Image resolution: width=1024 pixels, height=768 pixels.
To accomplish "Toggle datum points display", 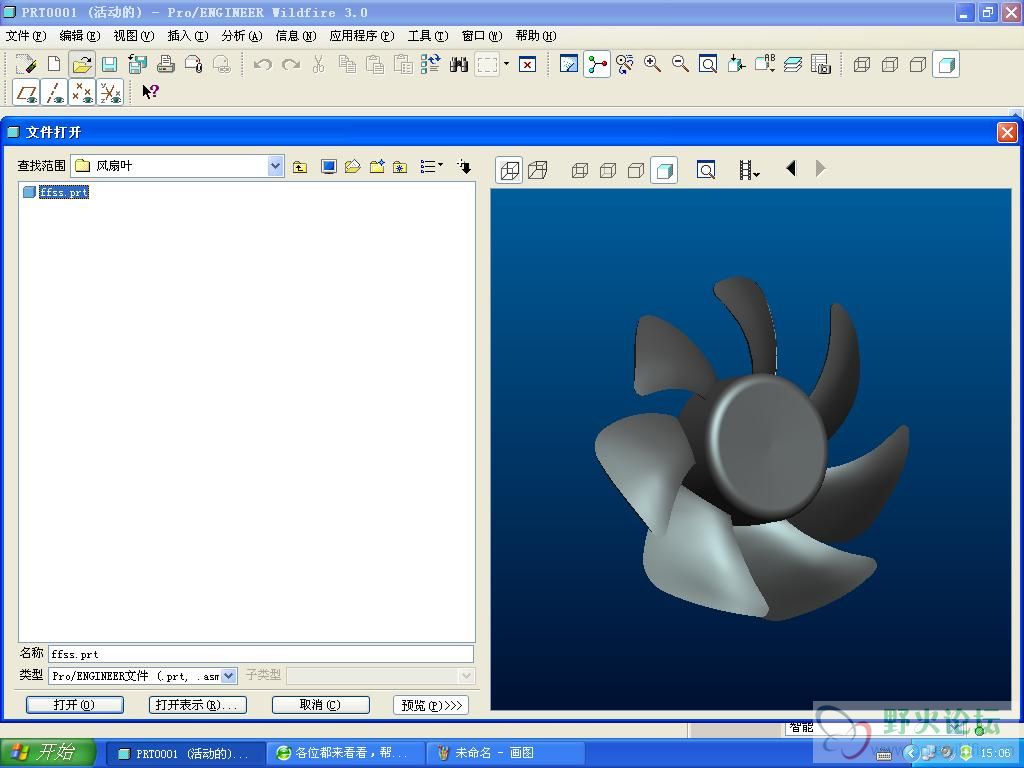I will point(82,92).
